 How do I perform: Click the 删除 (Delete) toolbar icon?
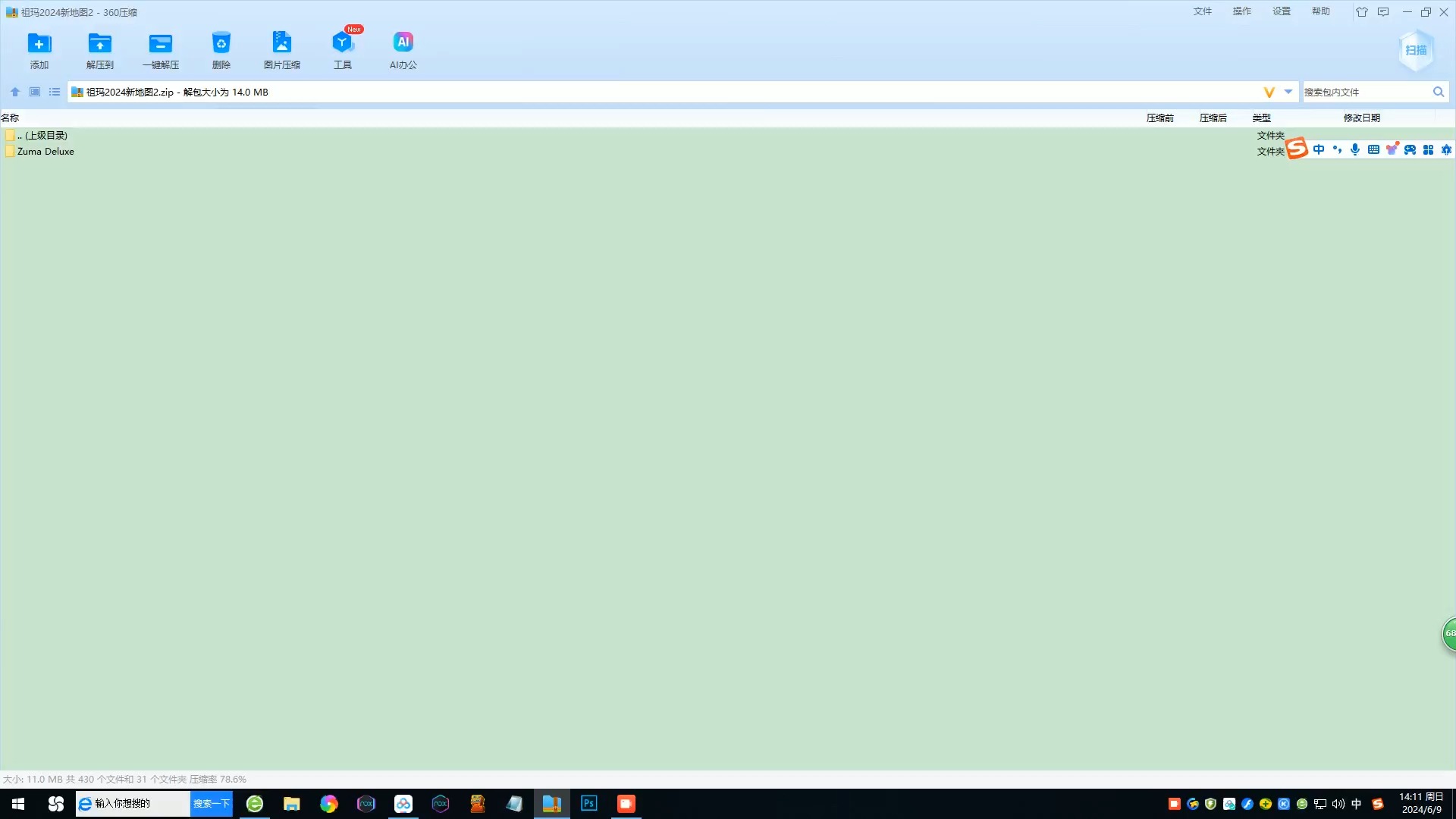point(221,50)
